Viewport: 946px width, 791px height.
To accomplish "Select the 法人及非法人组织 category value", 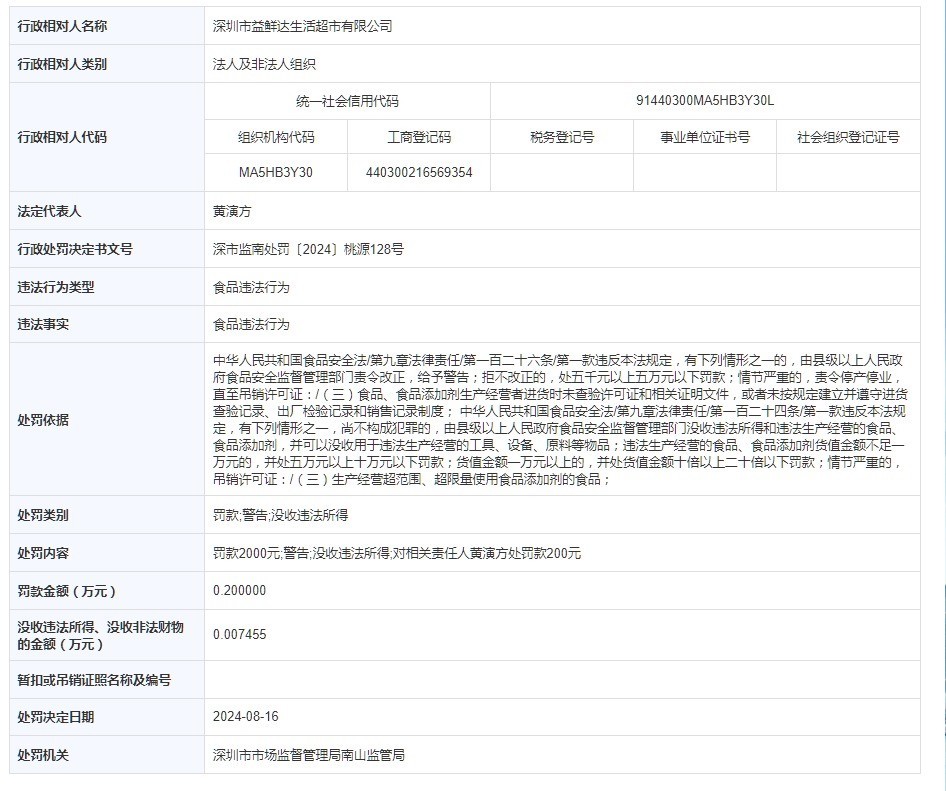I will 264,64.
